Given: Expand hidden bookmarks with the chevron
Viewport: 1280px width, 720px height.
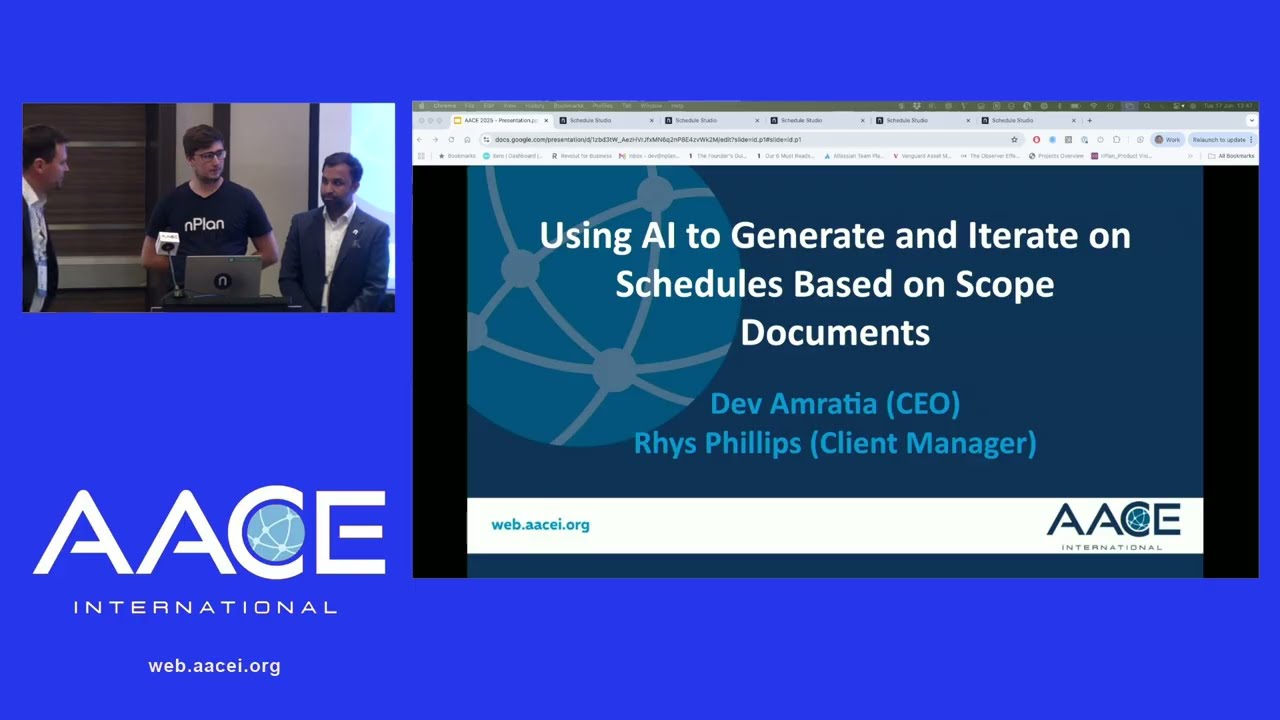Looking at the screenshot, I should tap(1190, 156).
